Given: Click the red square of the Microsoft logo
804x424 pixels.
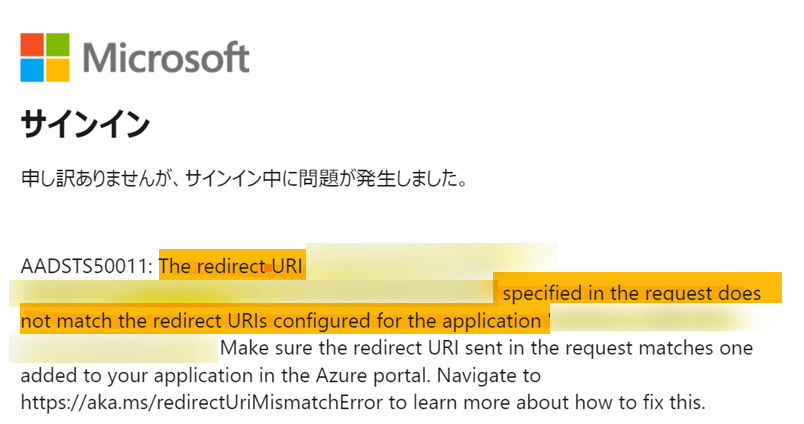Looking at the screenshot, I should [x=32, y=44].
